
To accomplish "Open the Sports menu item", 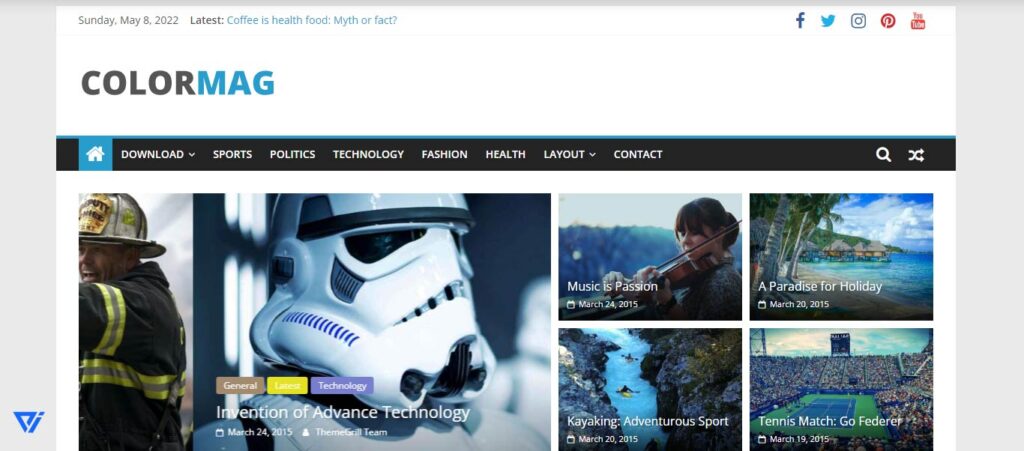I will [232, 155].
